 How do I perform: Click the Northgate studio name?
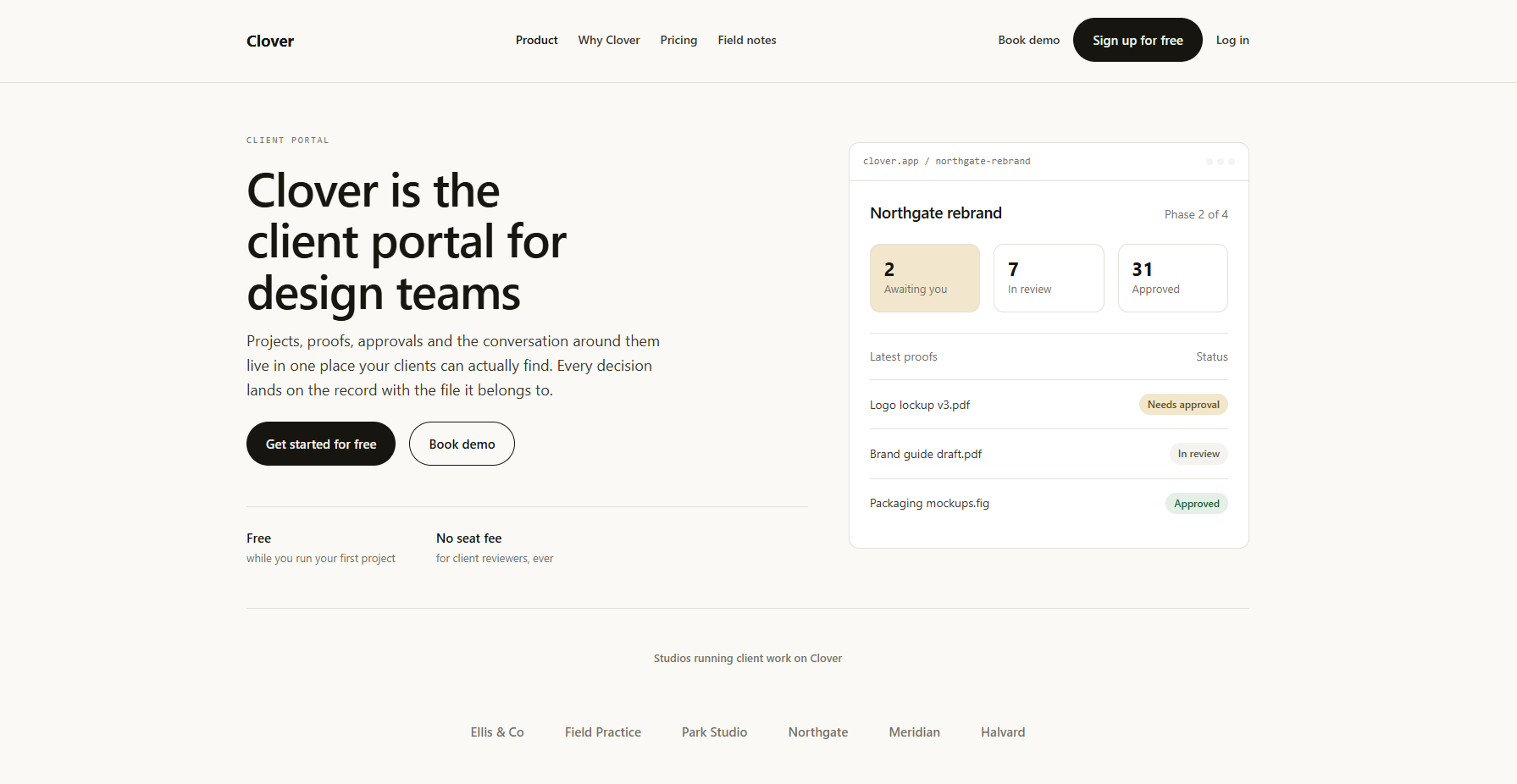[x=818, y=732]
